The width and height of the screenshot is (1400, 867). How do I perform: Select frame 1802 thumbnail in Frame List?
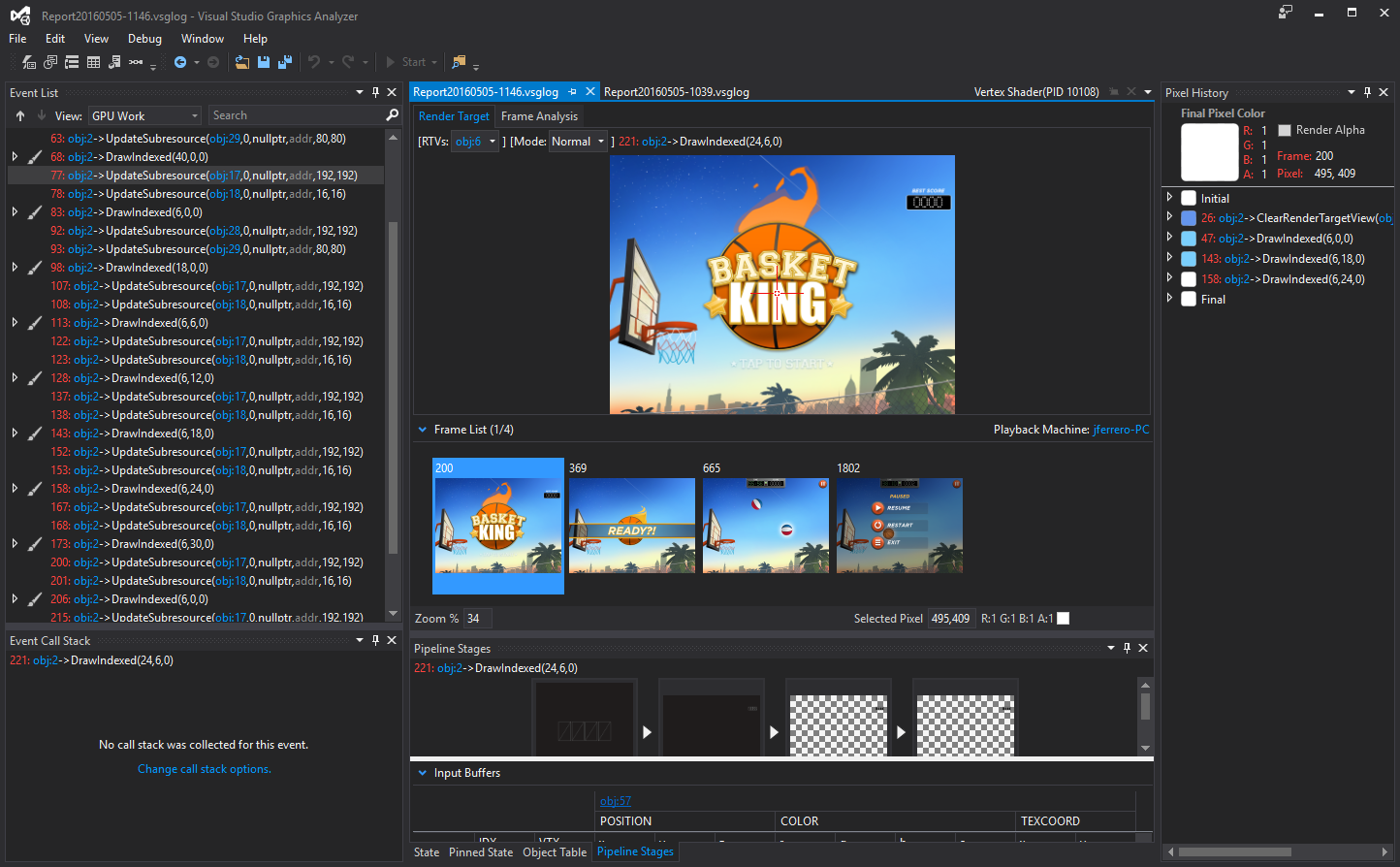click(x=900, y=525)
